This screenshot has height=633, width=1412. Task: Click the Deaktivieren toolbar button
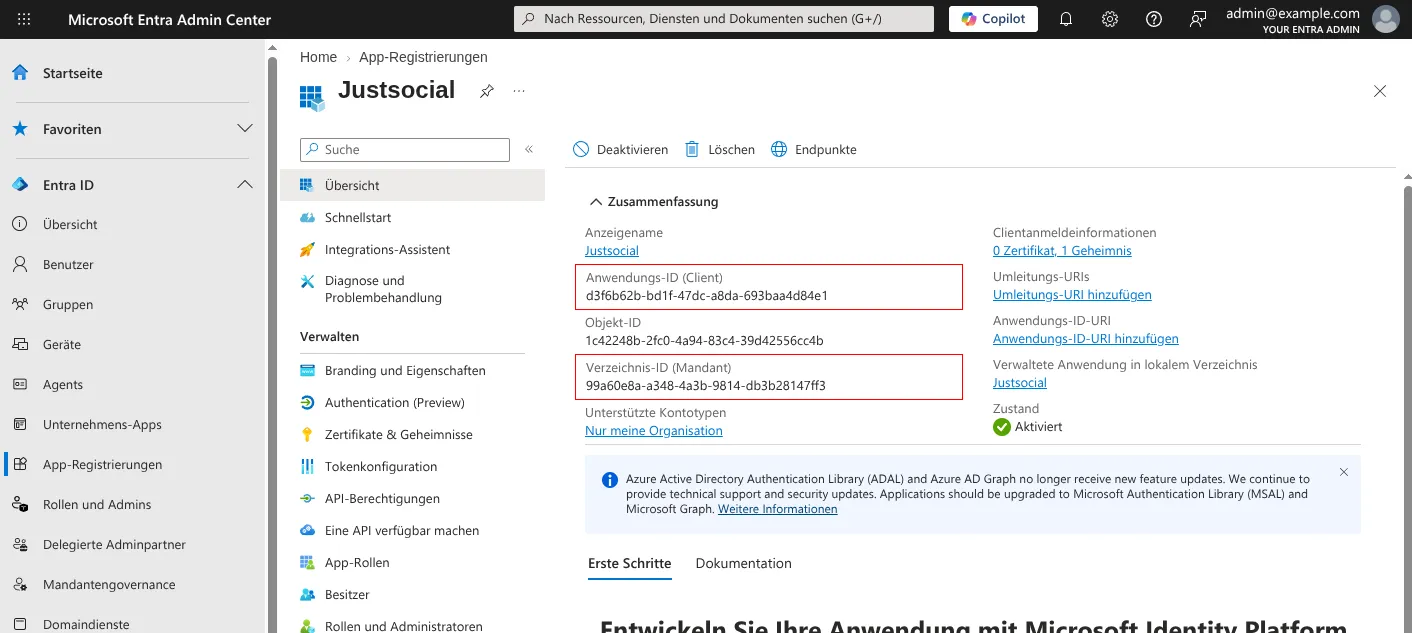tap(620, 149)
